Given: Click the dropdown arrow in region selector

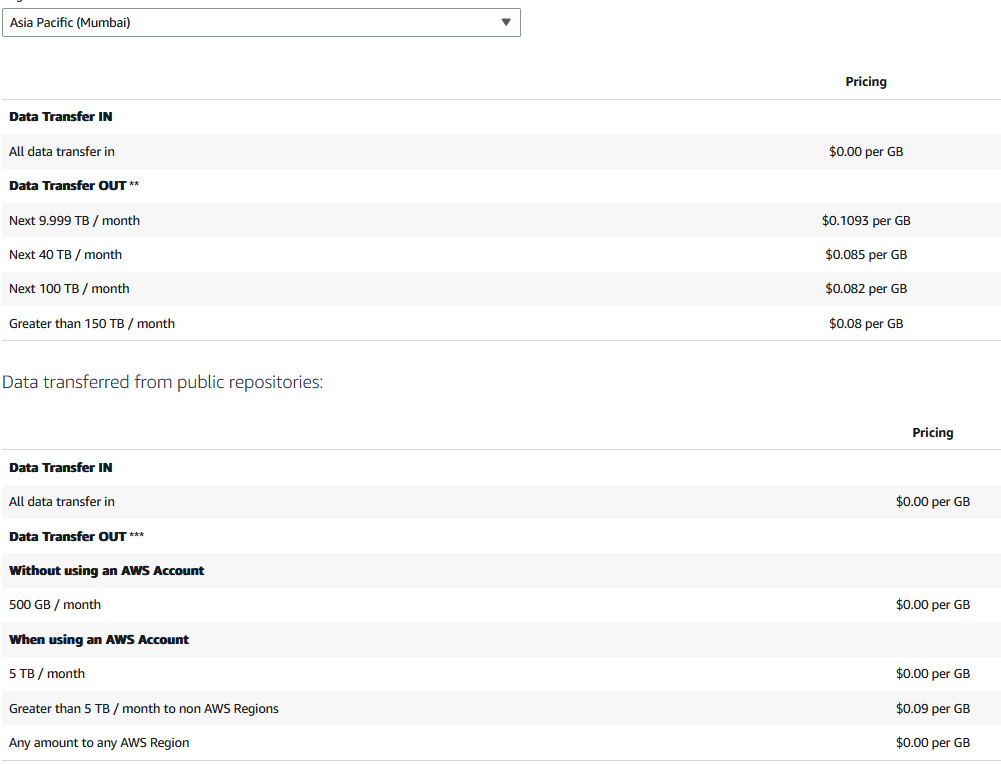Looking at the screenshot, I should (506, 22).
